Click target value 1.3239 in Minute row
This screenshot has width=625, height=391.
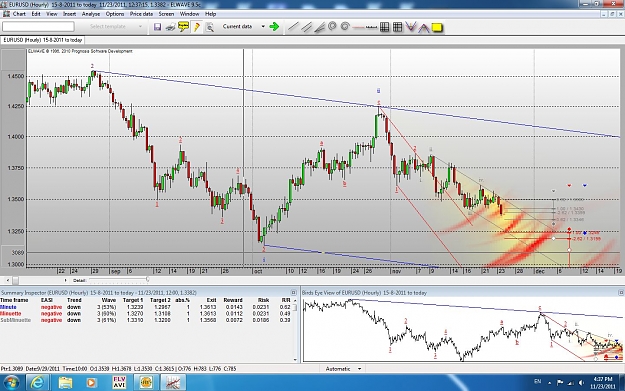point(135,307)
